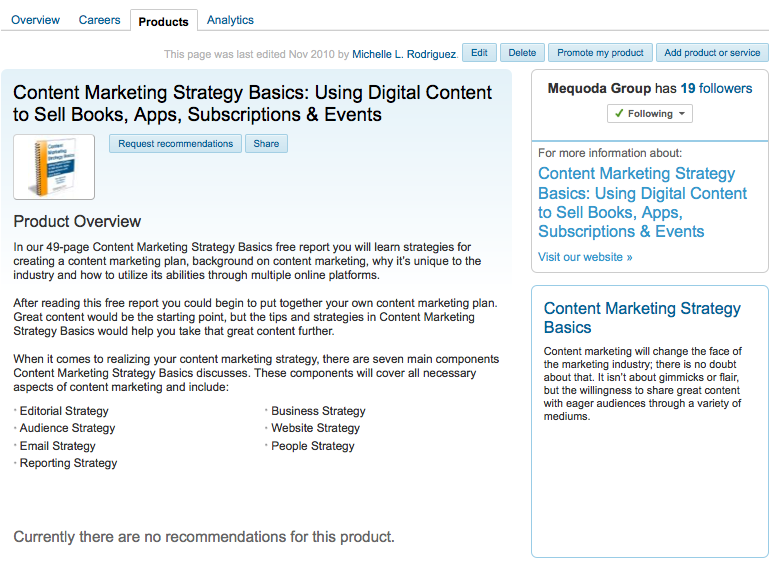Expand the Following dropdown arrow
Screen dimensions: 776x563
tap(682, 114)
